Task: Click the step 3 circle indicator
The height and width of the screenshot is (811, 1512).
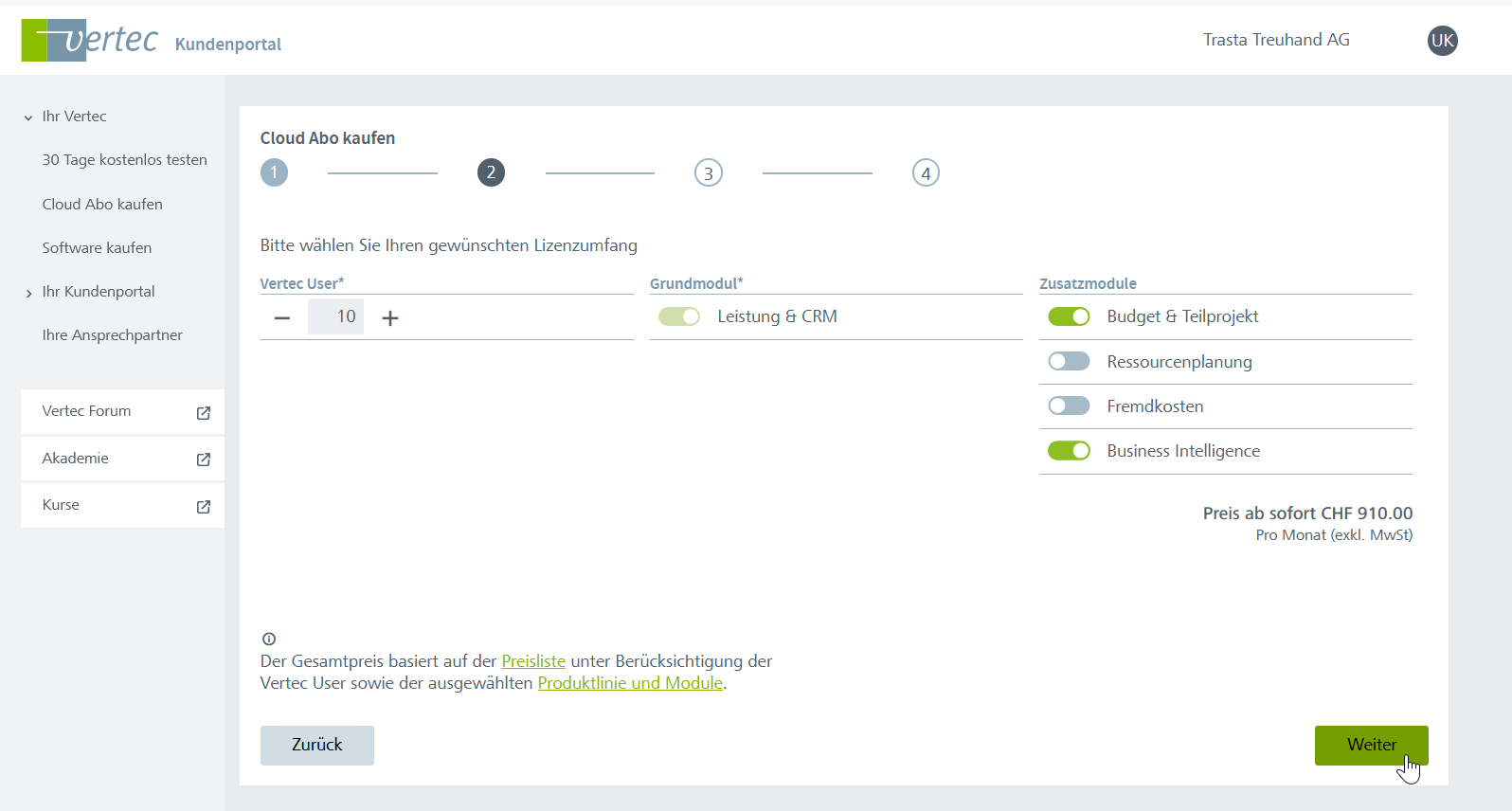Action: tap(709, 173)
